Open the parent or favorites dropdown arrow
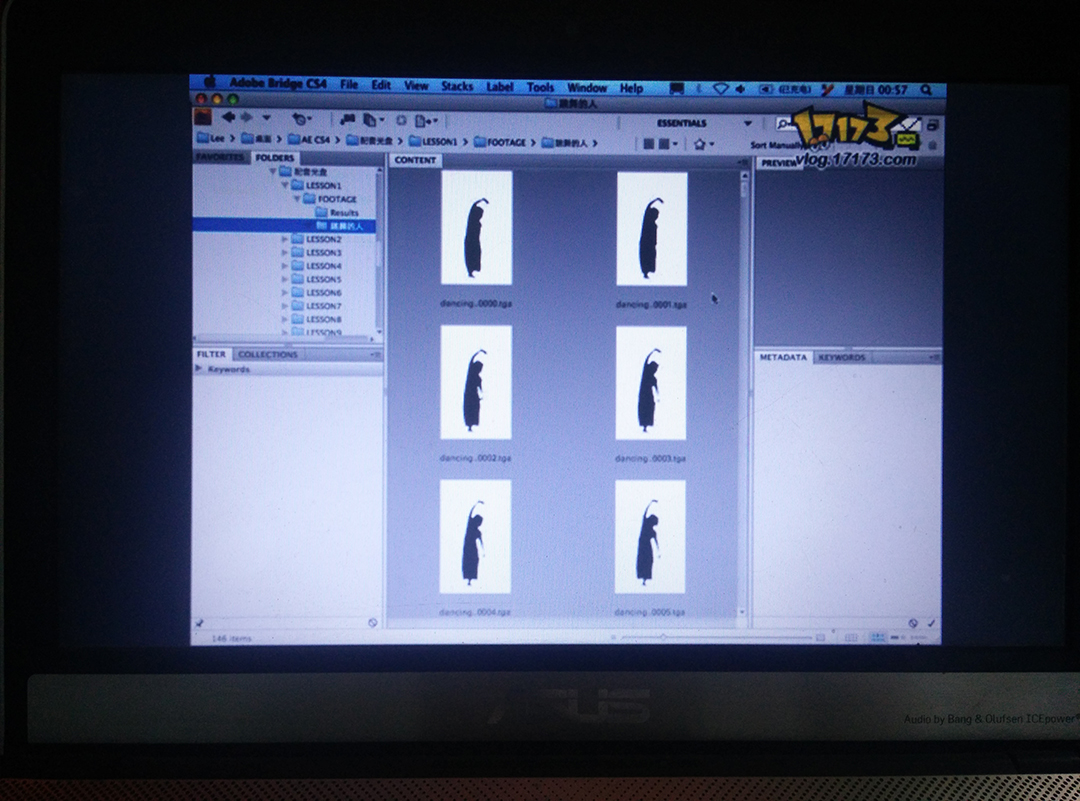The image size is (1080, 801). [267, 118]
